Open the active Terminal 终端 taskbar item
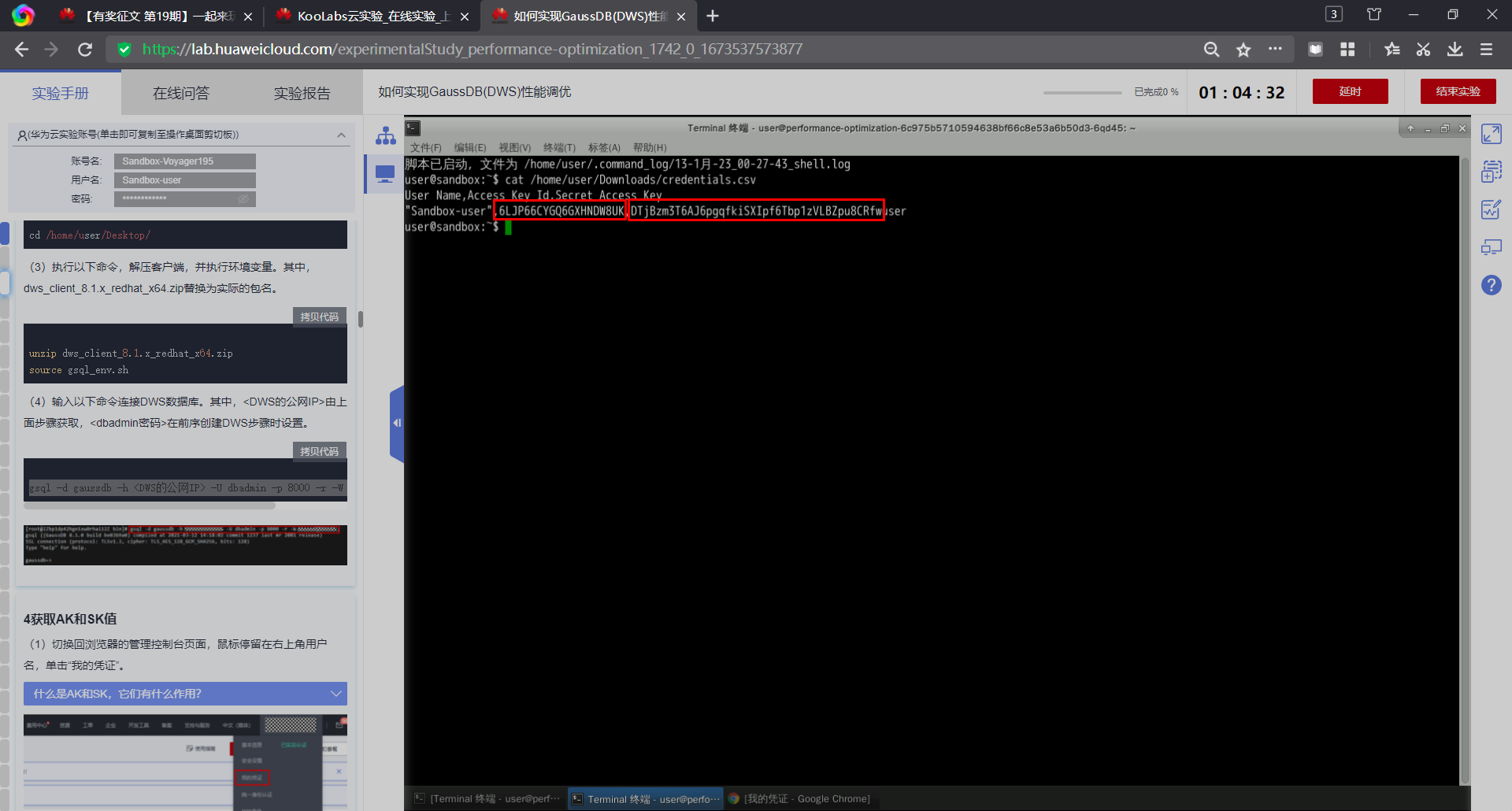 pyautogui.click(x=646, y=798)
